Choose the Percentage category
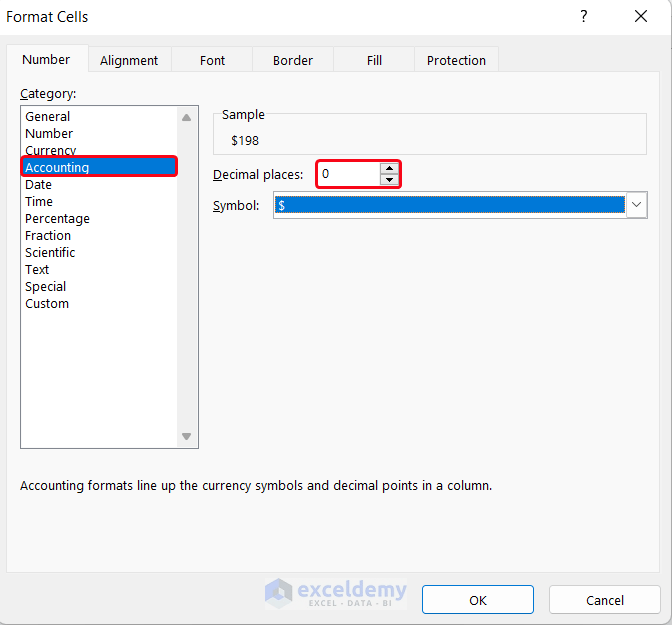672x625 pixels. tap(99, 219)
